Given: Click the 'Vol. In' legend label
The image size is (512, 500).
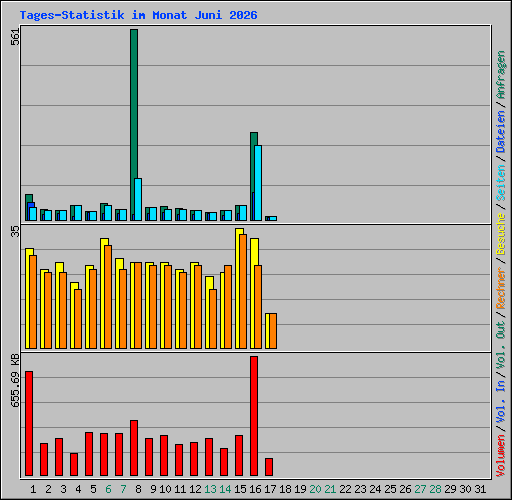Looking at the screenshot, I should coord(501,403).
